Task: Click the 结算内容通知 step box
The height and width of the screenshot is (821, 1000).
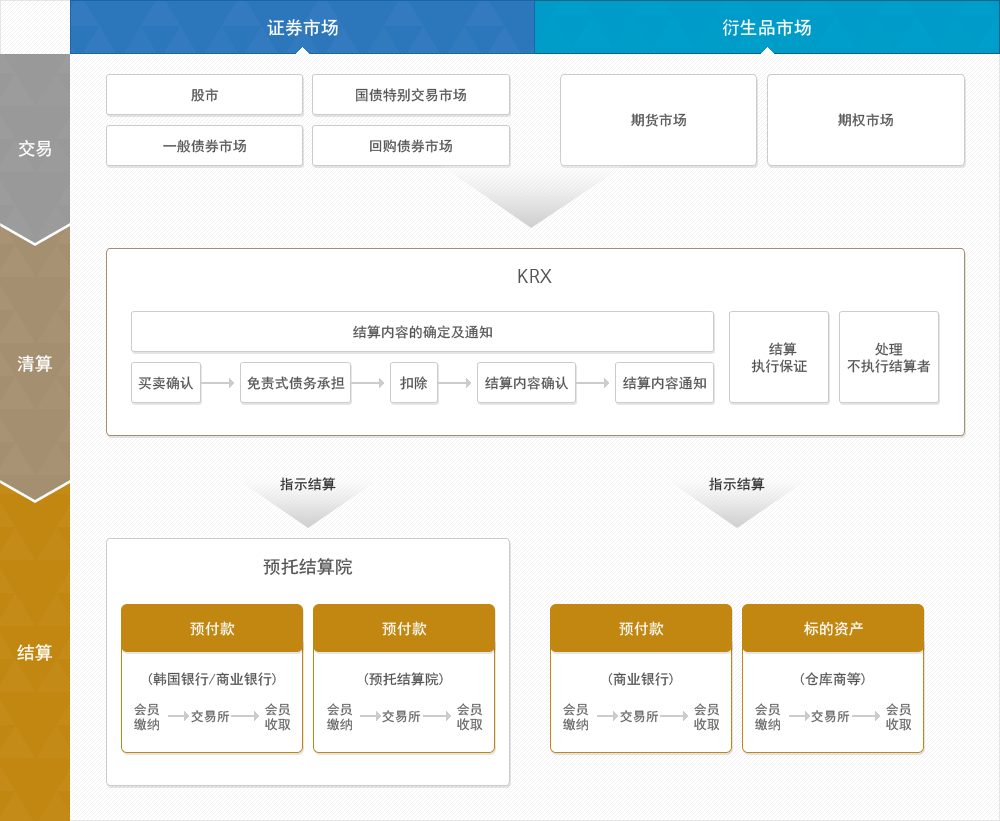Action: (x=665, y=383)
